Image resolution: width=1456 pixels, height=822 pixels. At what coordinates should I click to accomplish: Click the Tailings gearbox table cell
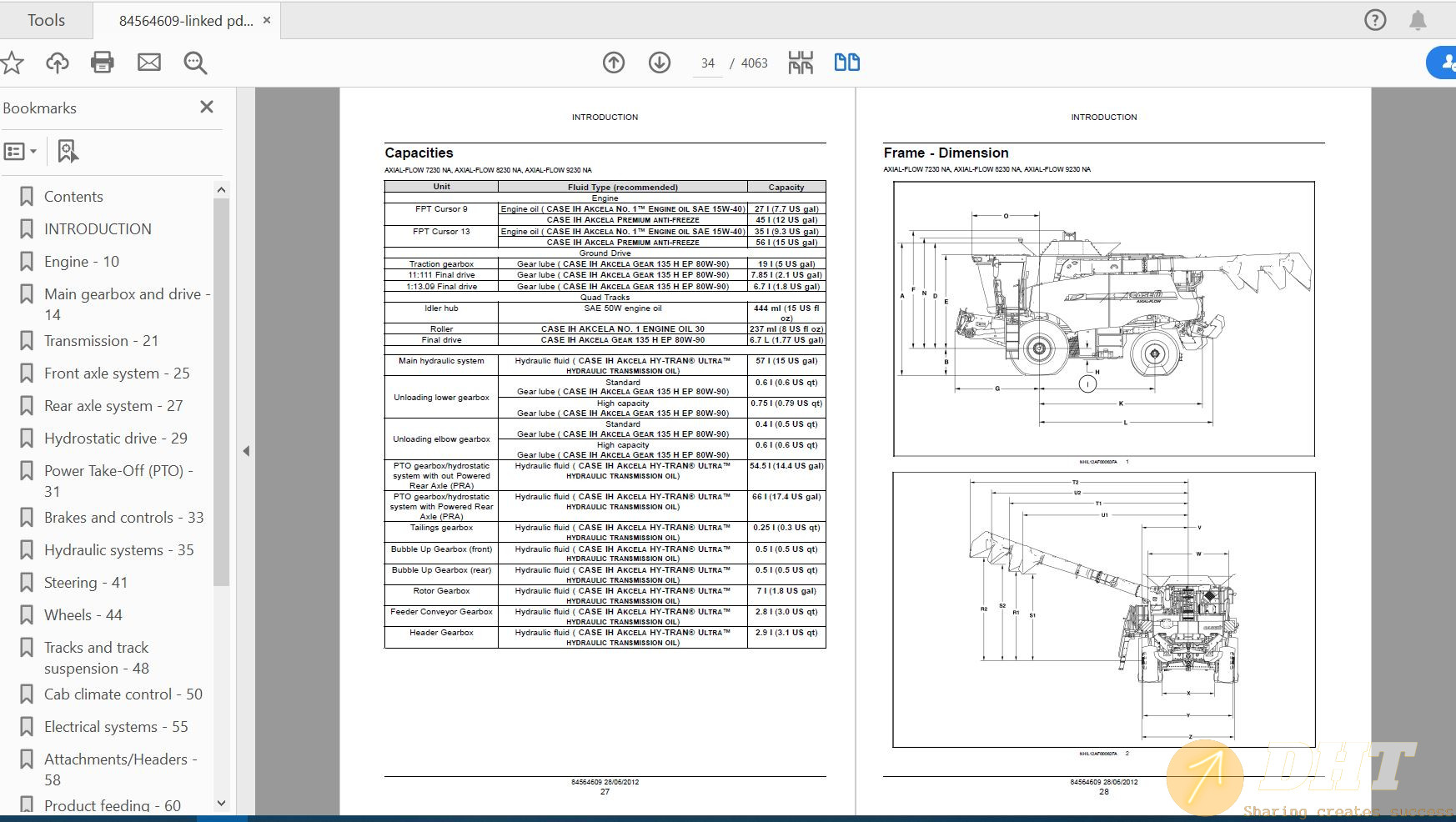point(441,532)
